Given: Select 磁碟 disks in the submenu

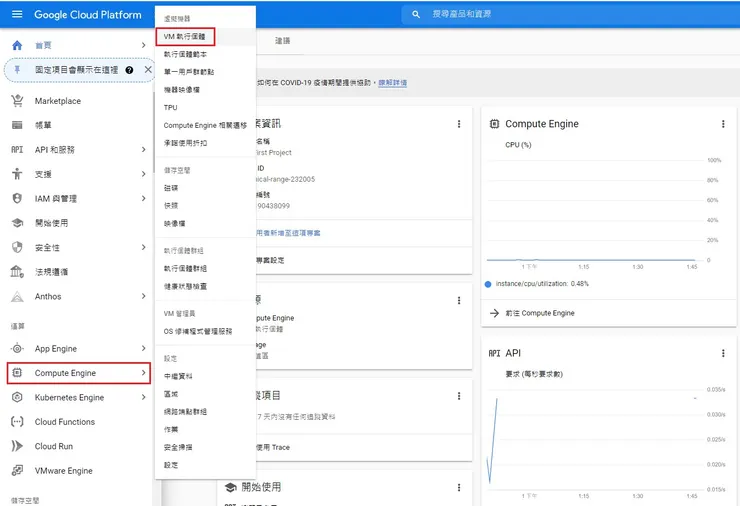Looking at the screenshot, I should pyautogui.click(x=205, y=188).
